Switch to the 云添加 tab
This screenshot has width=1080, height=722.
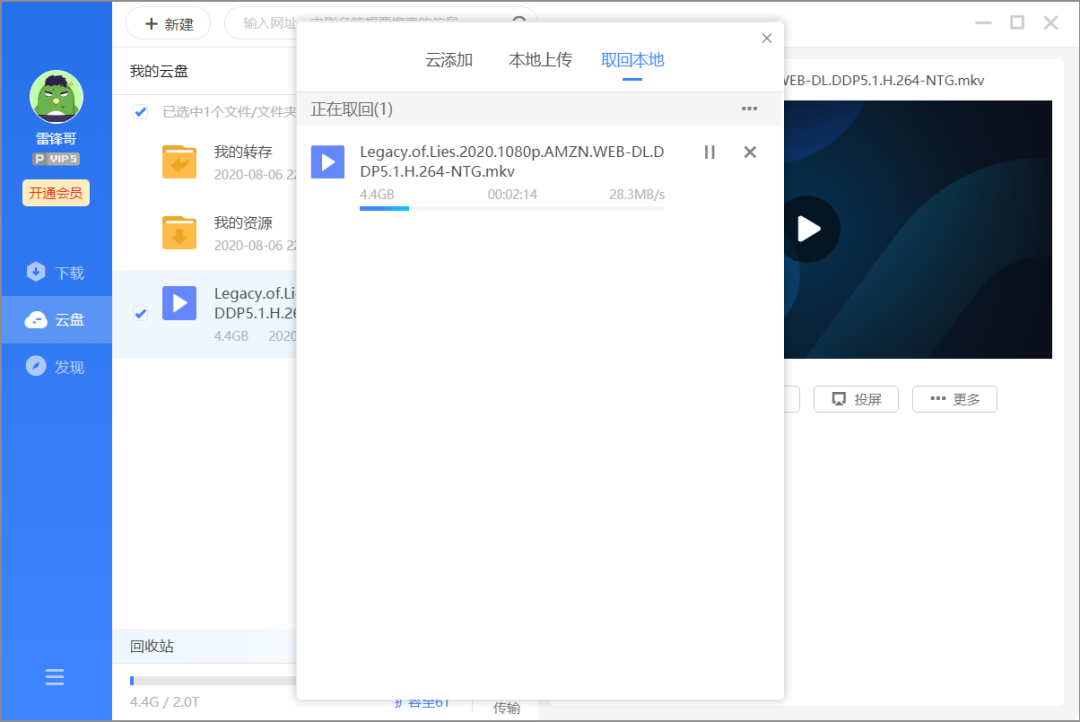coord(448,59)
